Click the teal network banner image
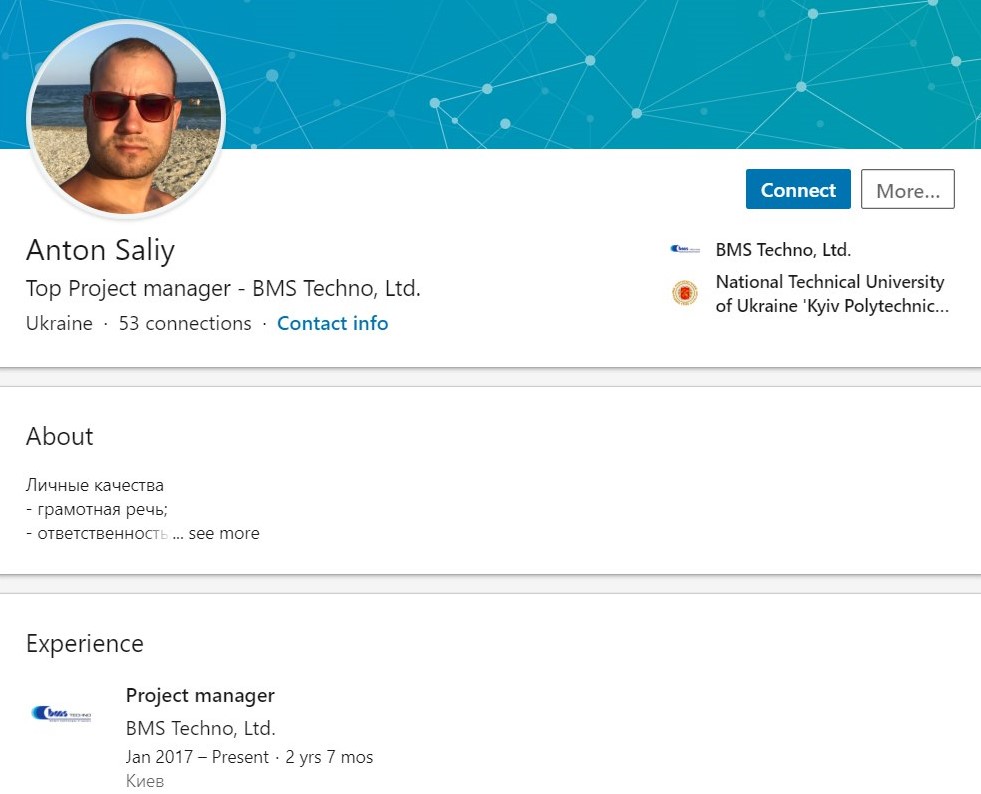The image size is (981, 794). point(600,70)
